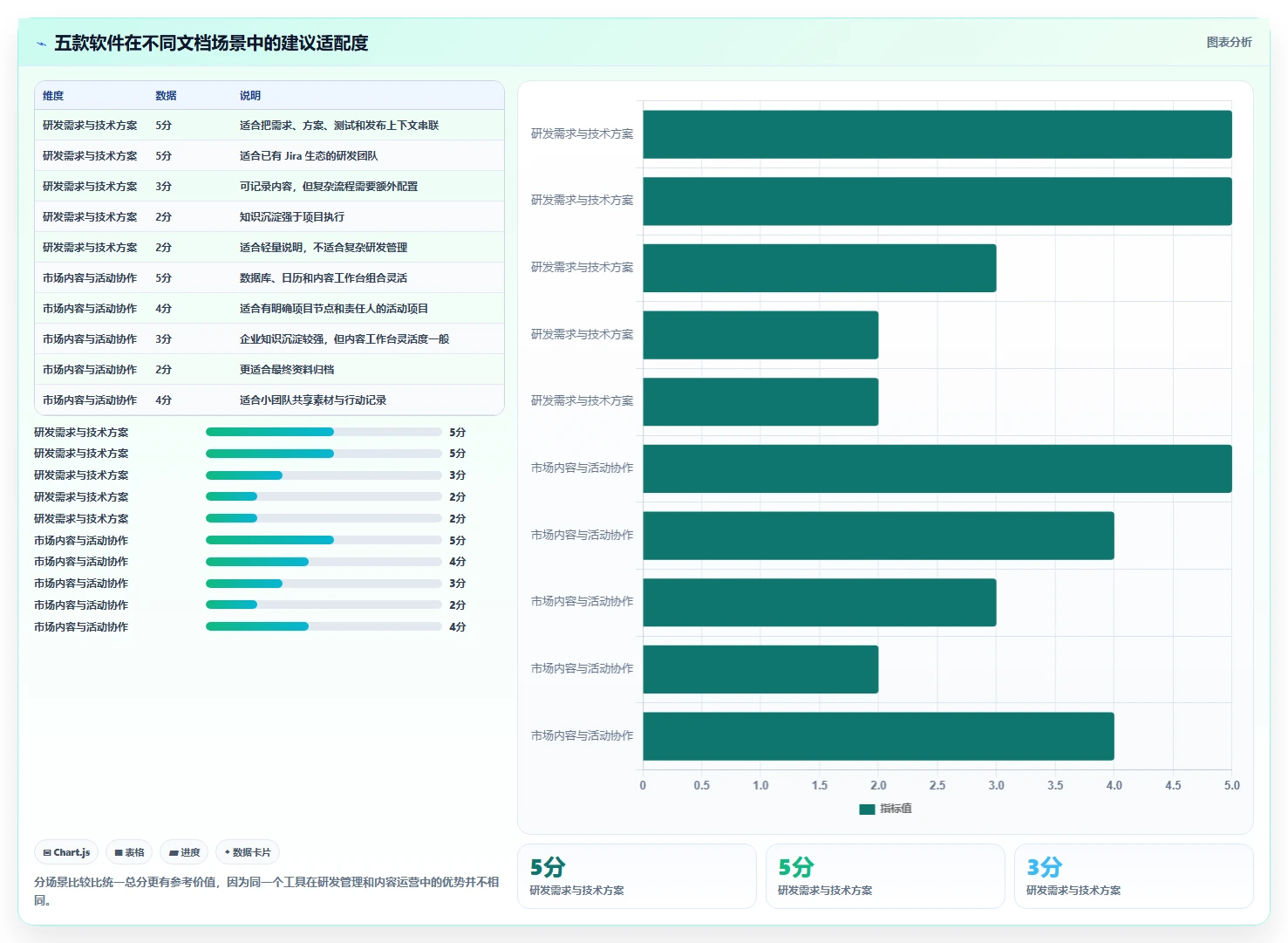Select the row 适合轻量说明，不适合复杂研发管理
Screen dimensions: 1288x943
[269, 247]
